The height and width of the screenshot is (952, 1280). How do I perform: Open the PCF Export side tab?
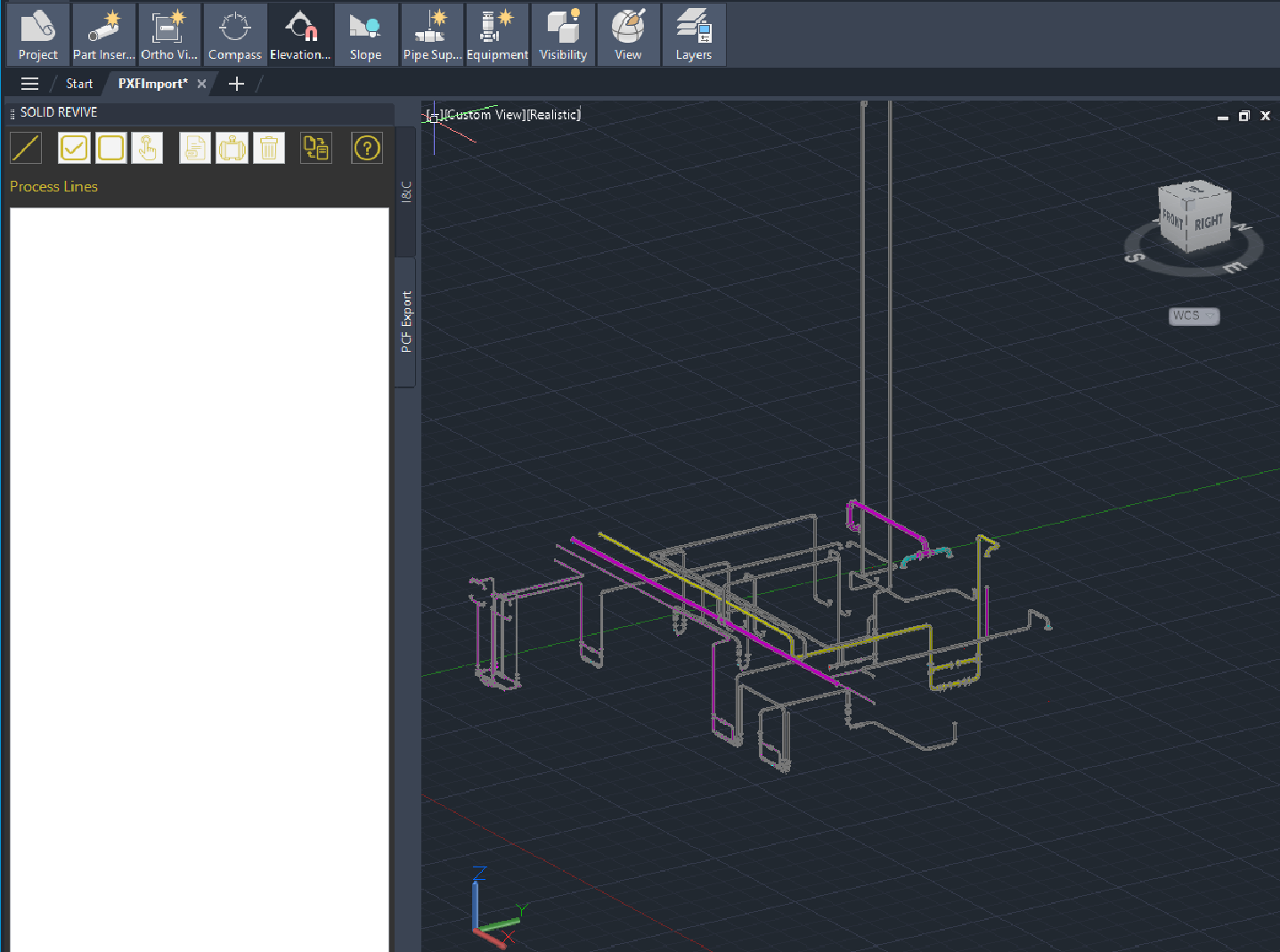pos(405,321)
